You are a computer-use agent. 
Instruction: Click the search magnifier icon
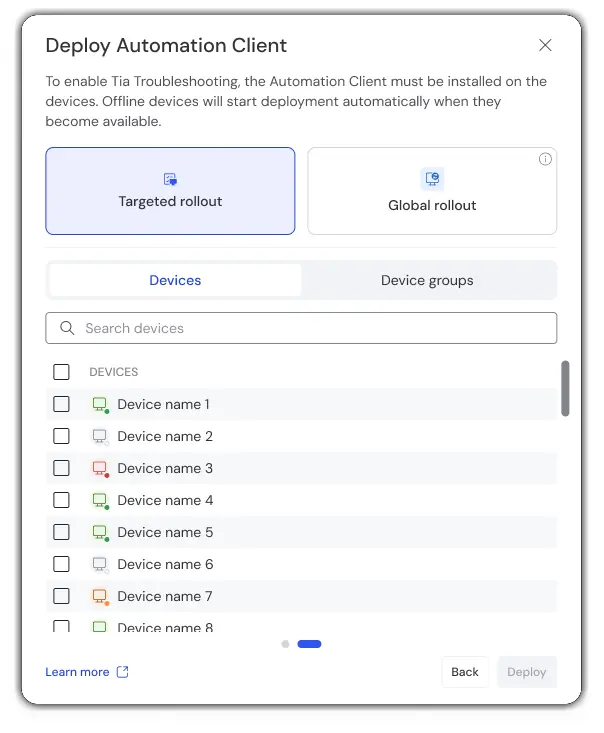tap(67, 328)
